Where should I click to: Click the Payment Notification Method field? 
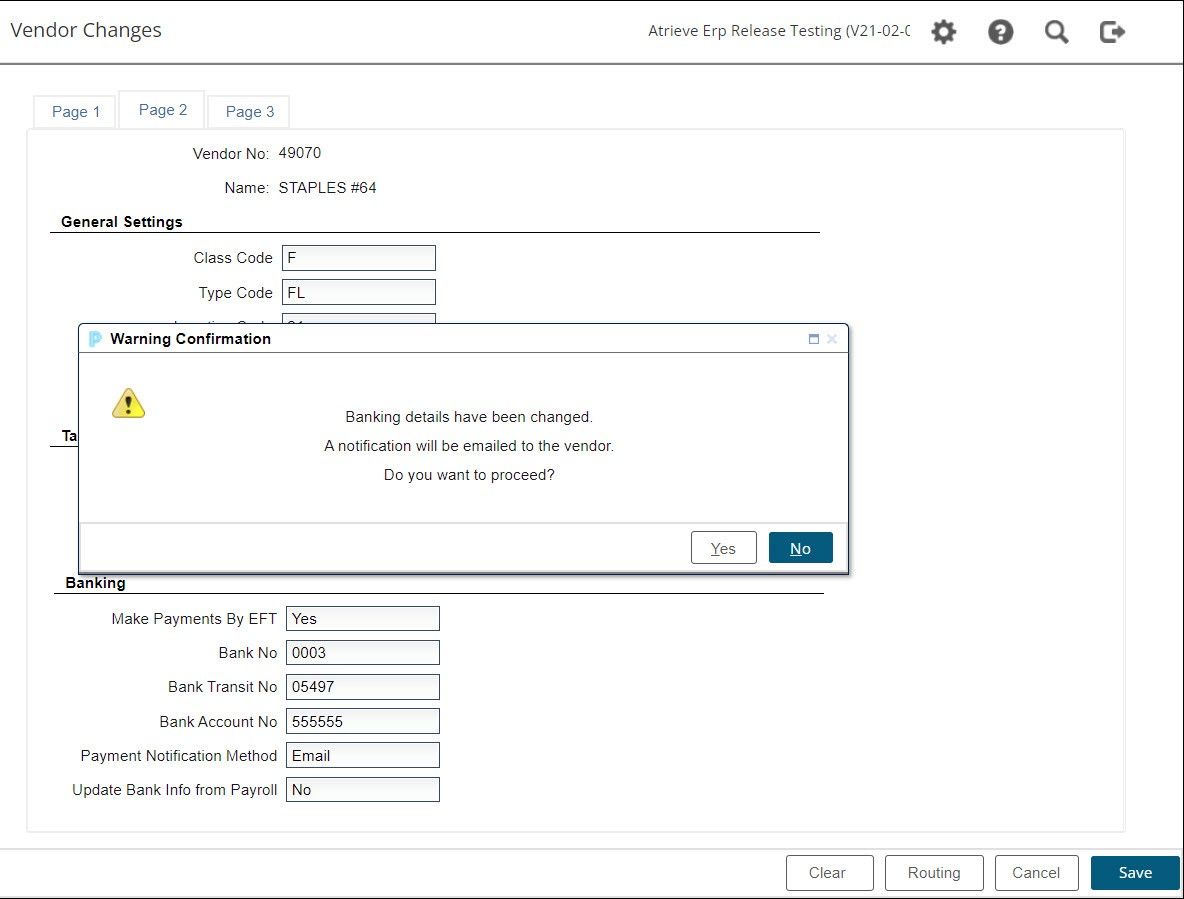click(362, 755)
